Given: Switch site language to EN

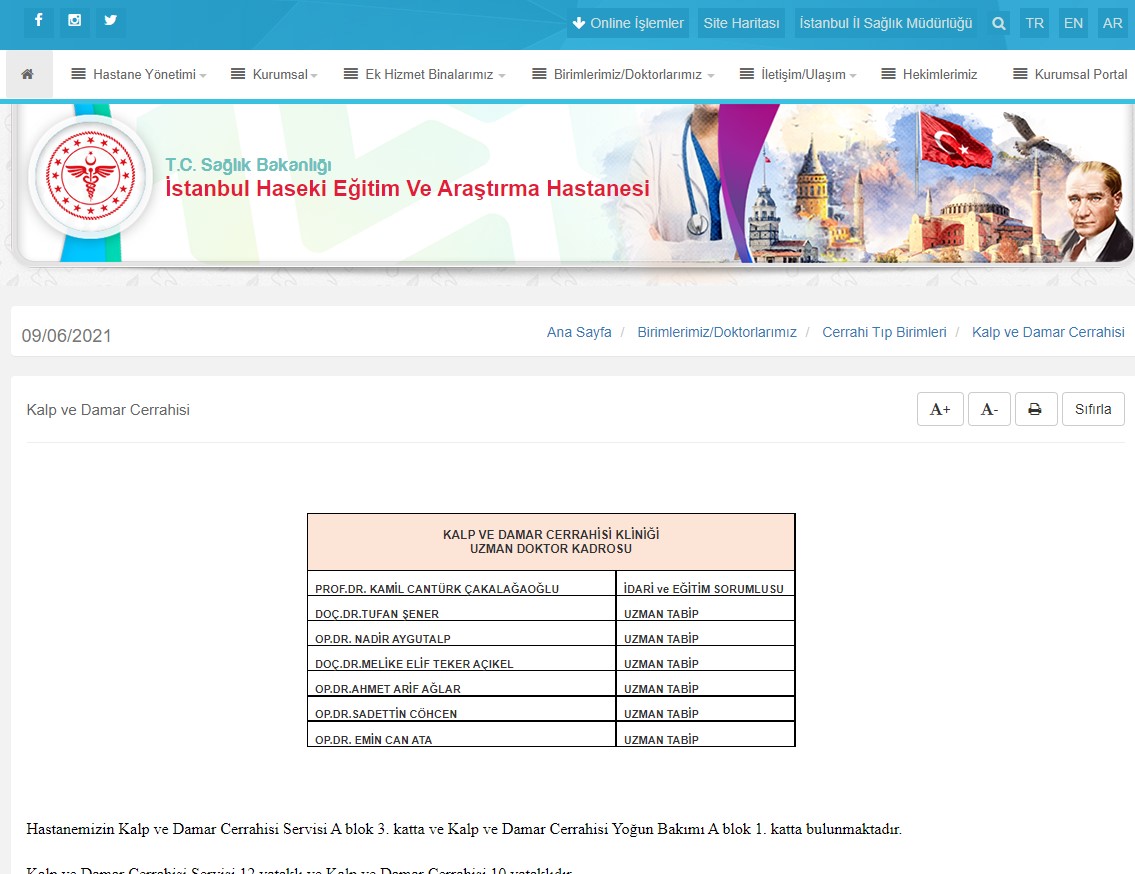Looking at the screenshot, I should [1073, 23].
